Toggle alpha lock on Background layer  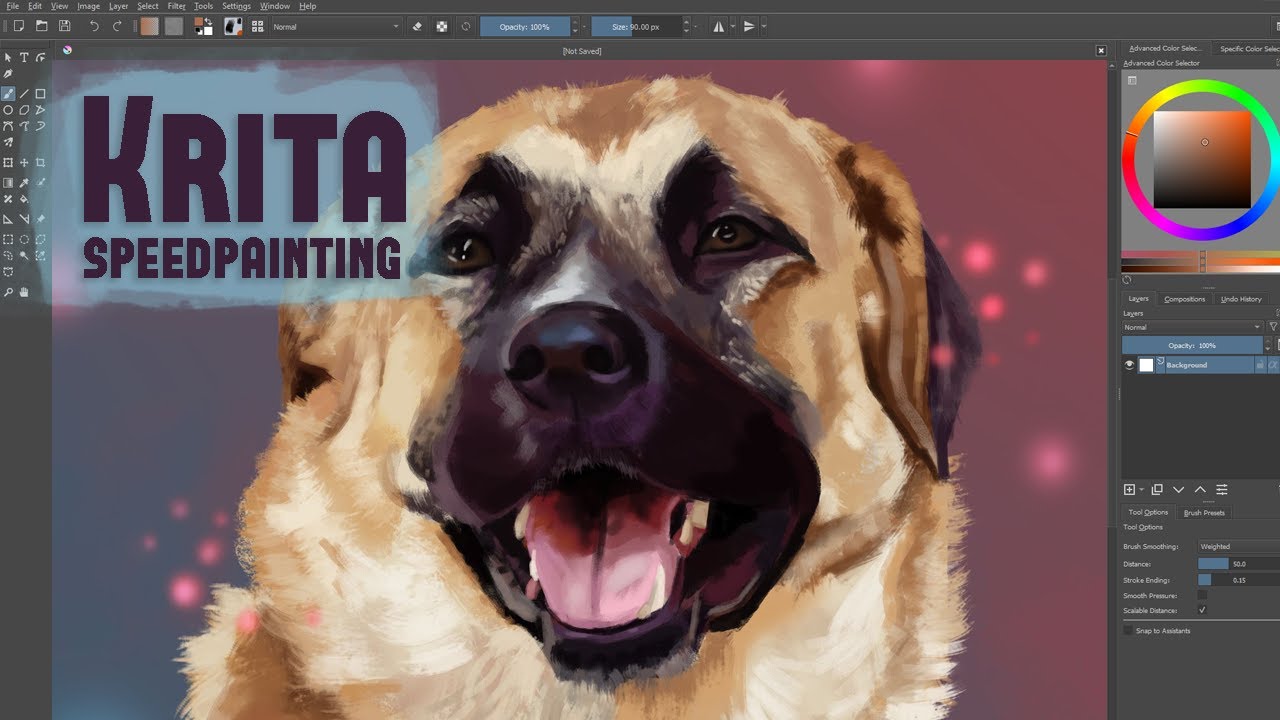pos(1273,365)
